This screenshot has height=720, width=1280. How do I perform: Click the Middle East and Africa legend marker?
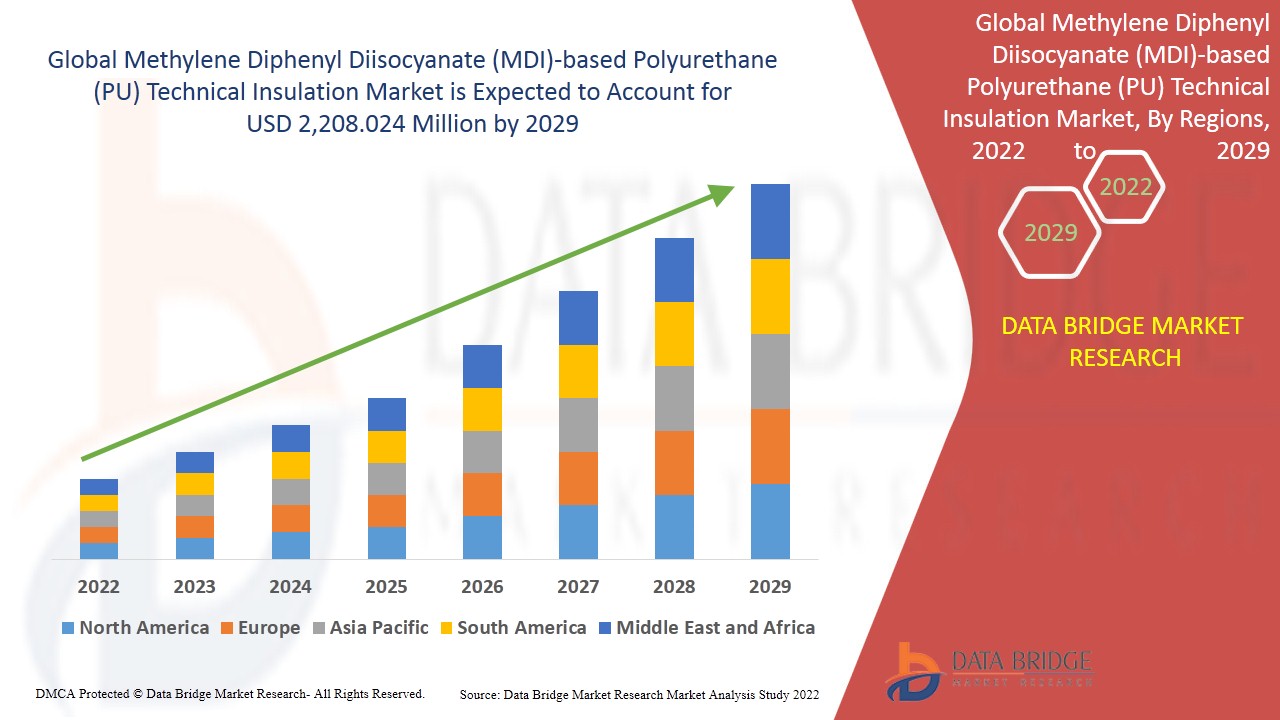tap(603, 628)
